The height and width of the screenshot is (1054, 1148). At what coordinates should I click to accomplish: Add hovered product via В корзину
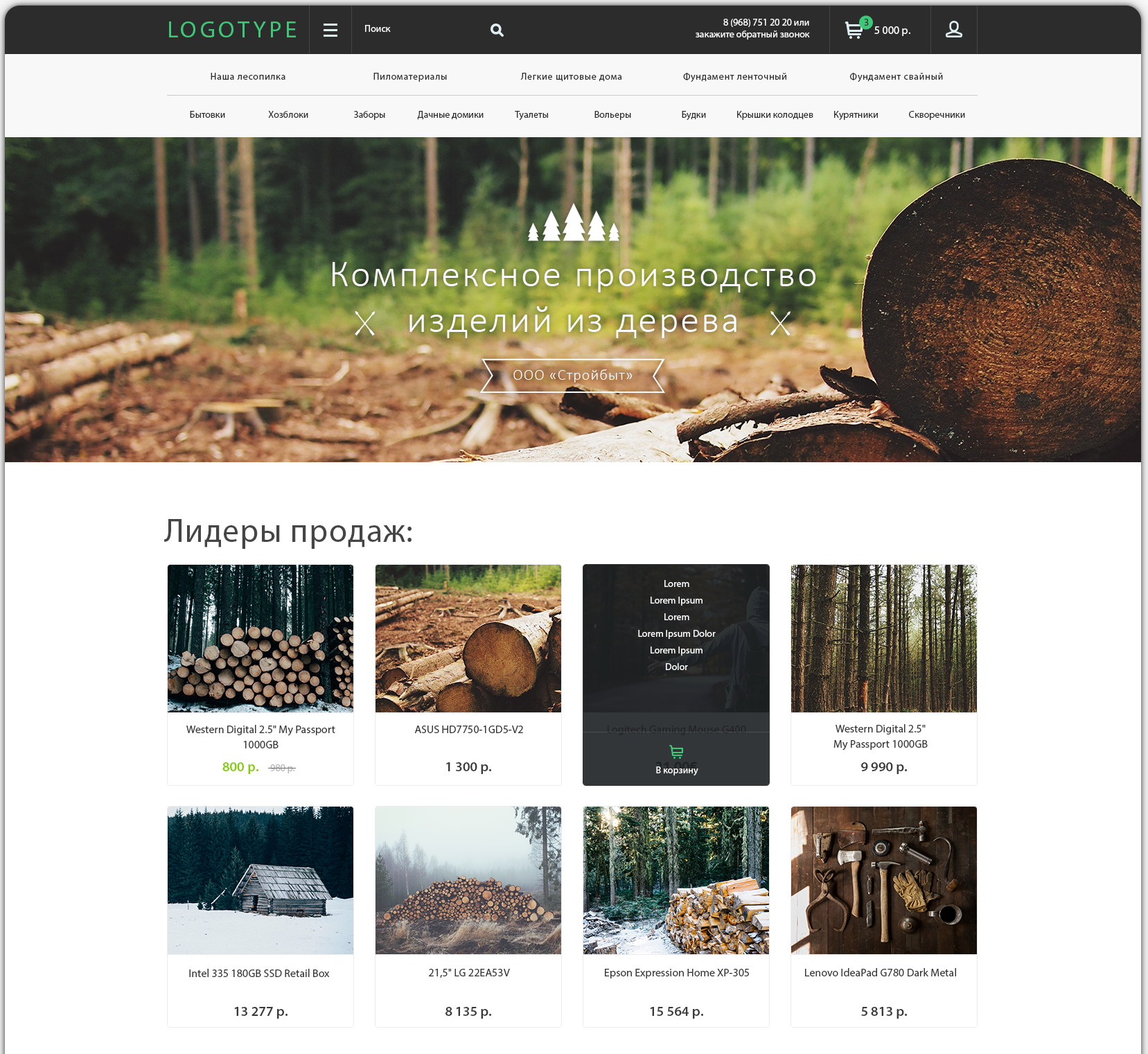click(x=677, y=770)
